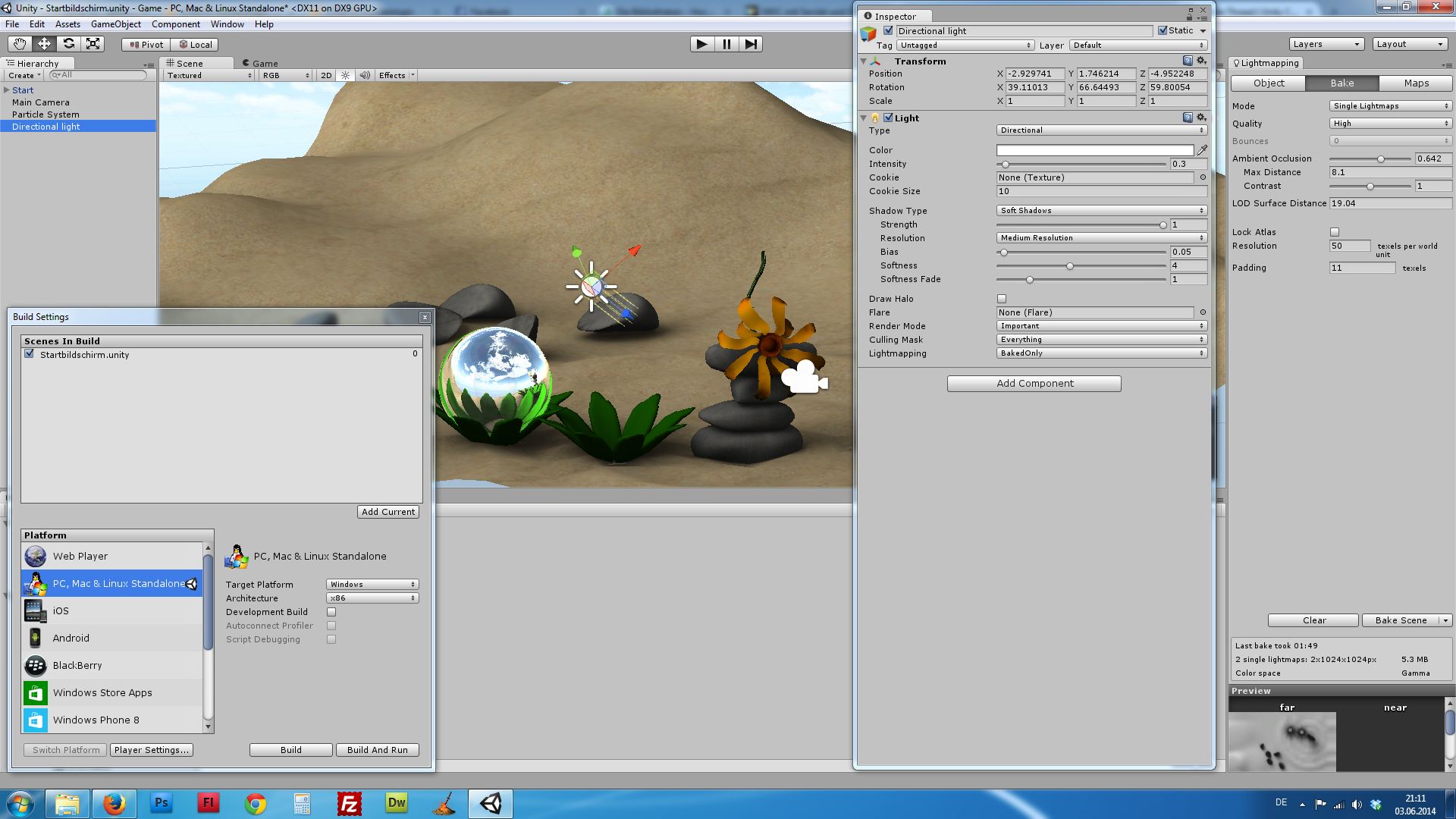Screen dimensions: 1456x819
Task: Toggle scene lighting sun icon
Action: click(x=346, y=75)
